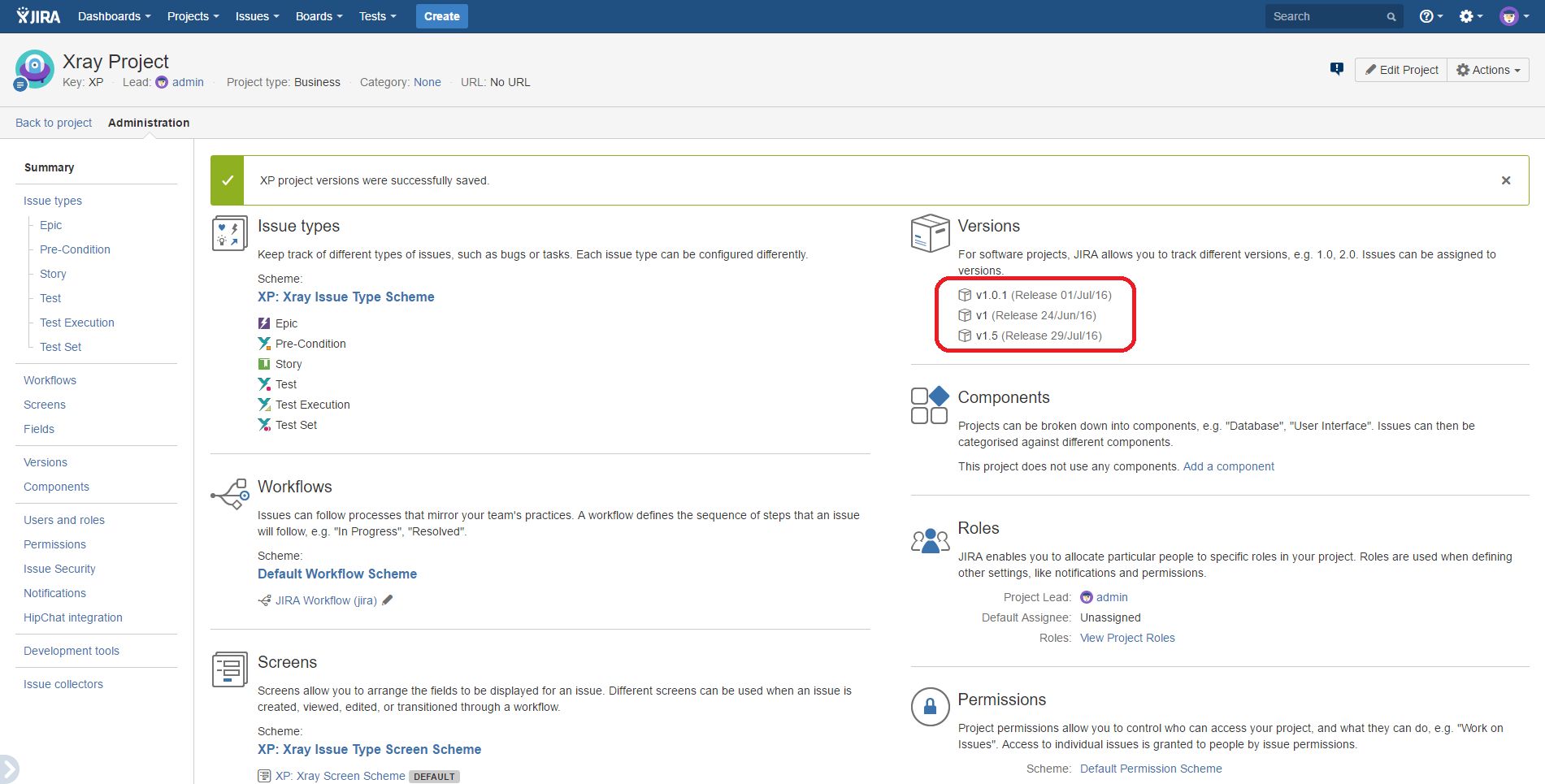Open Issue types in the sidebar
Screen dimensions: 1545x784
53,201
